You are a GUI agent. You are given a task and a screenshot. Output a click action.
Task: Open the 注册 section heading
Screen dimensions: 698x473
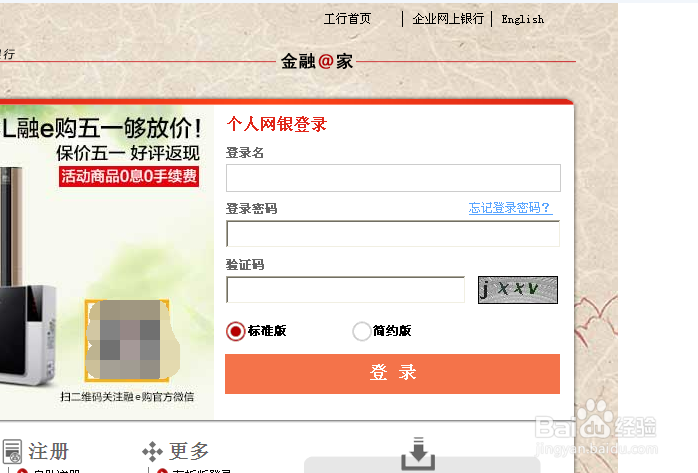point(49,451)
